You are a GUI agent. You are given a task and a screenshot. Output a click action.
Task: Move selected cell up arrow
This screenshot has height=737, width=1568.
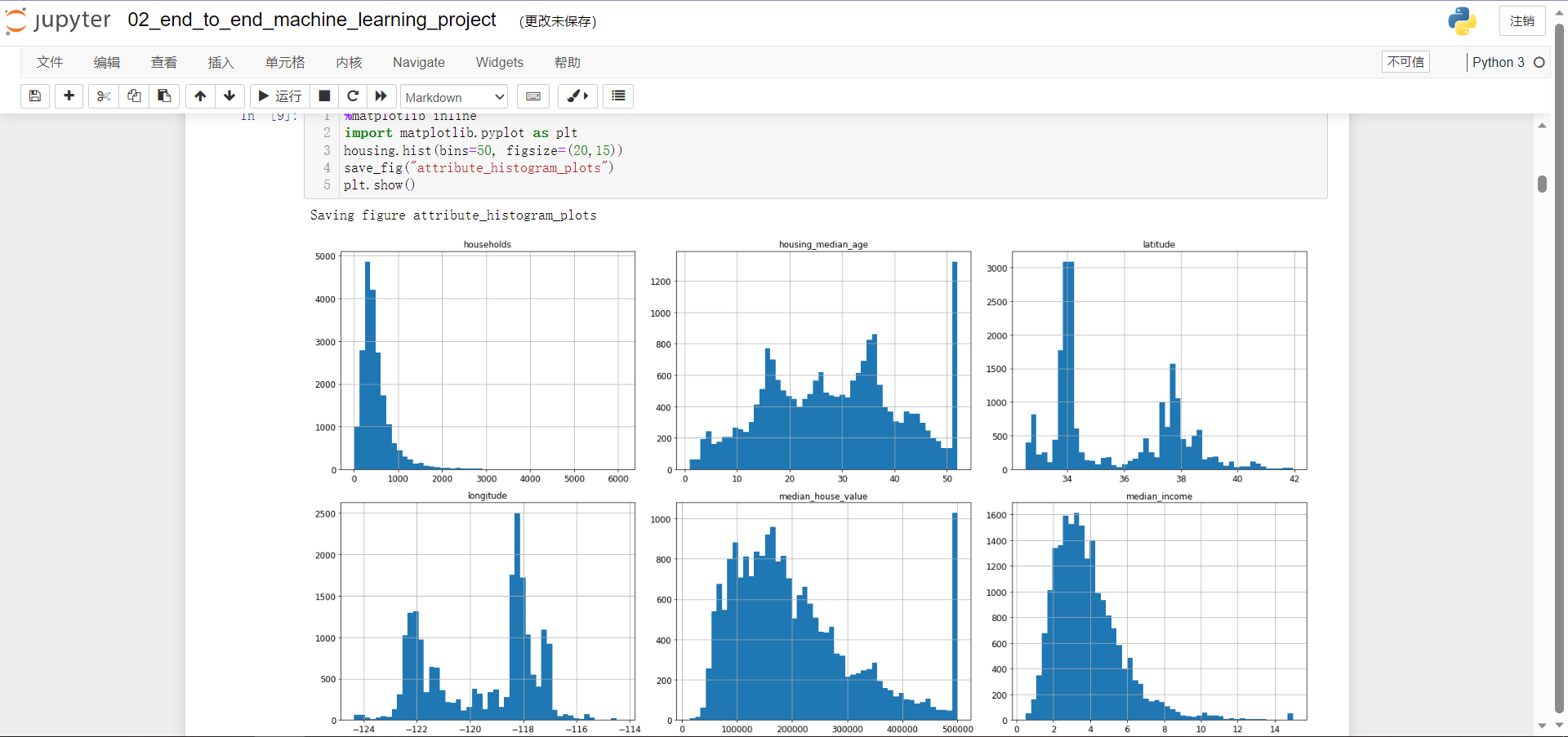200,96
